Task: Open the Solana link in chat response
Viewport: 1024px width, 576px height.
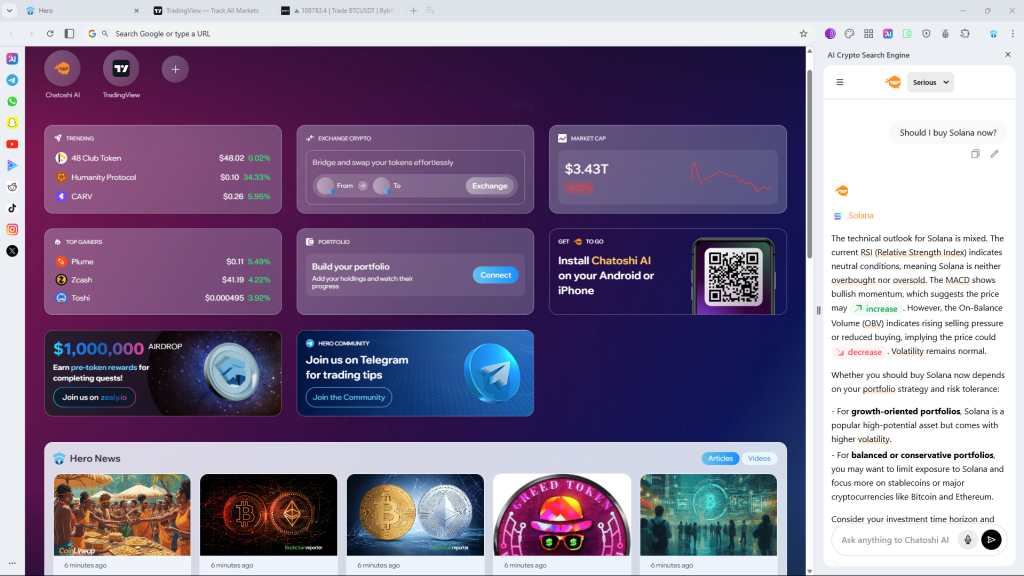Action: click(860, 216)
